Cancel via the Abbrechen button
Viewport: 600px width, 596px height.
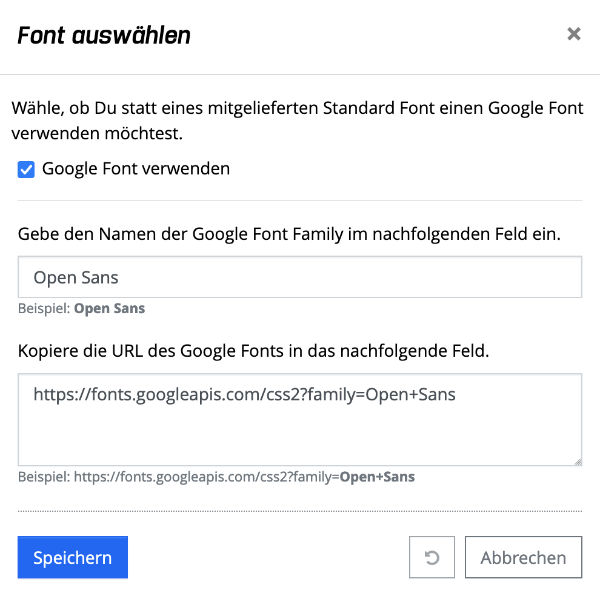point(523,557)
